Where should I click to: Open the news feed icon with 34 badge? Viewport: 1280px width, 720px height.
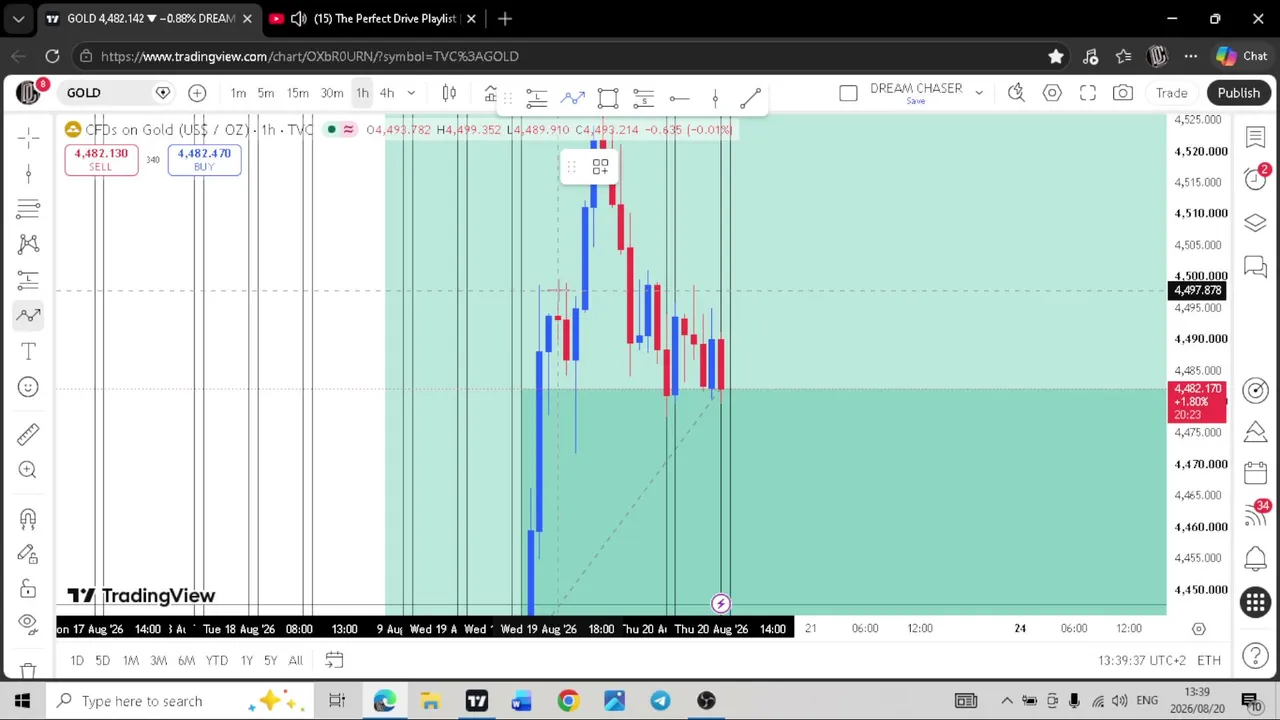pos(1255,516)
